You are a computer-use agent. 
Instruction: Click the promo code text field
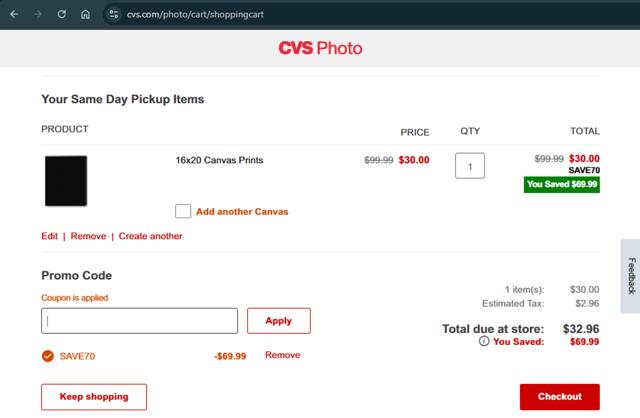click(x=139, y=321)
